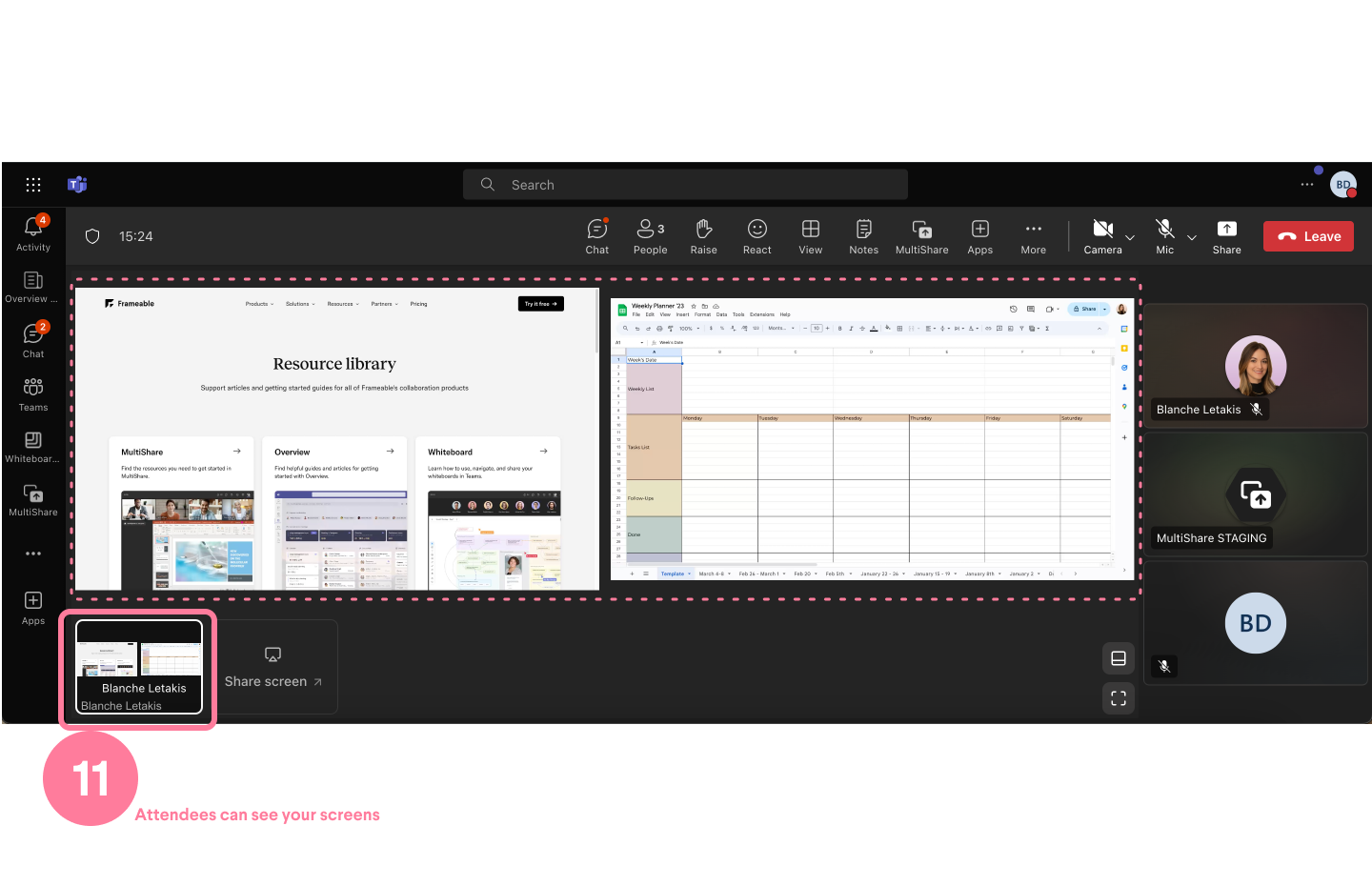The width and height of the screenshot is (1372, 886).
Task: Open the camera options chevron
Action: click(1129, 238)
